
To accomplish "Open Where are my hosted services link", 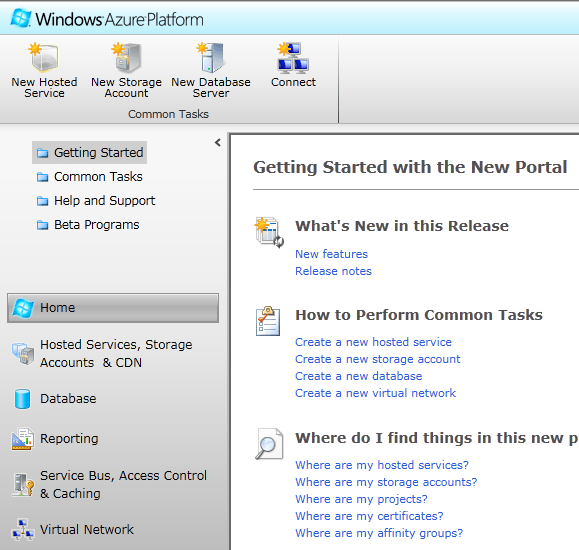I will pyautogui.click(x=382, y=465).
